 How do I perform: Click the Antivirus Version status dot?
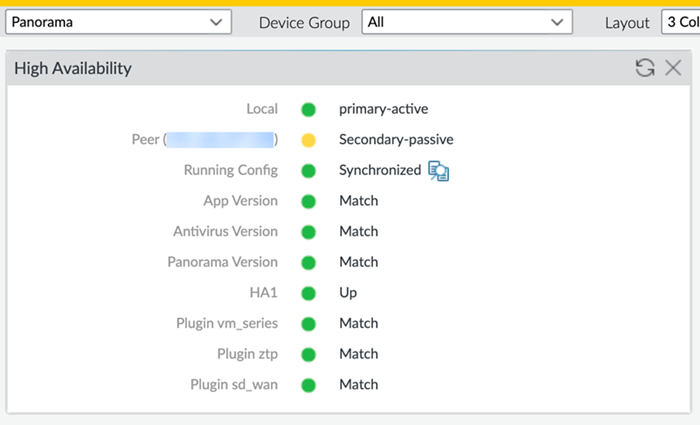[x=308, y=232]
